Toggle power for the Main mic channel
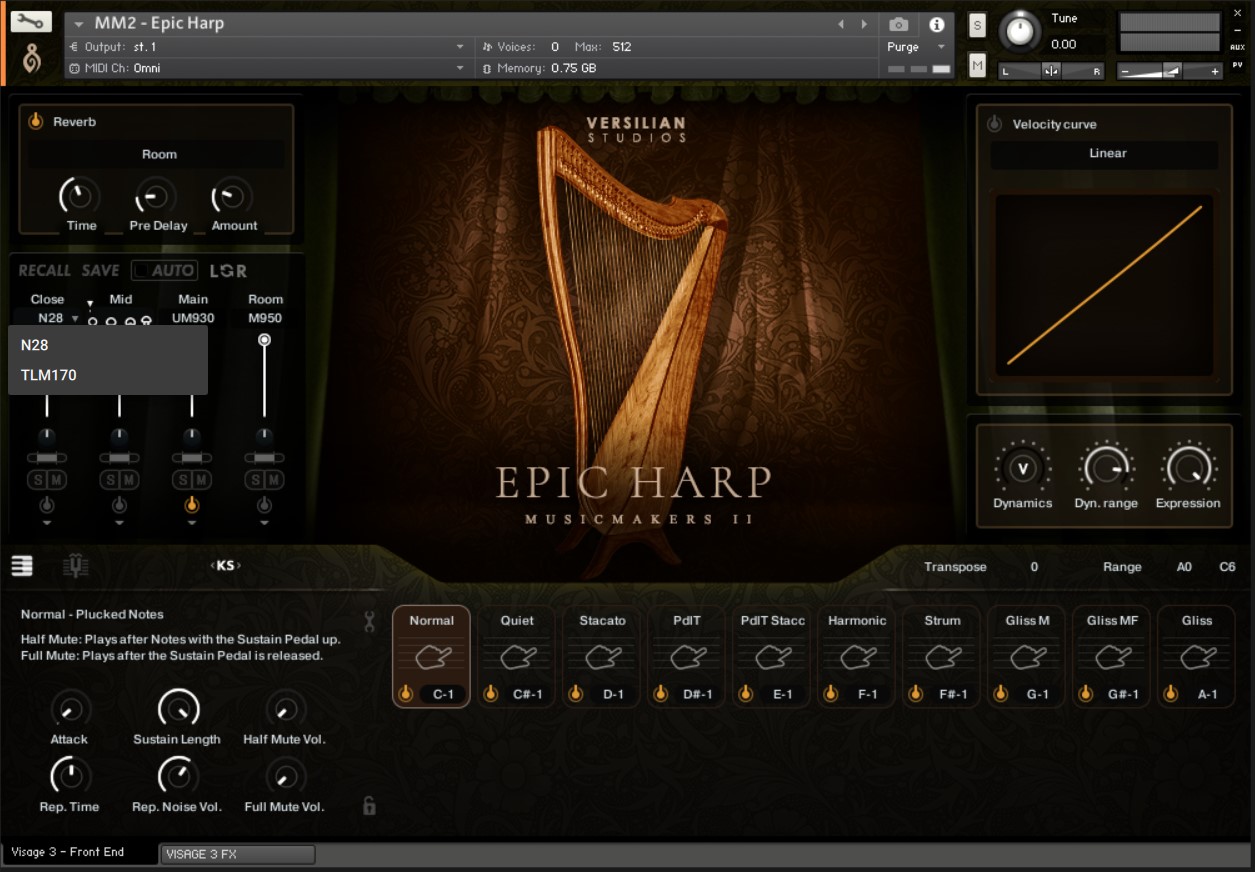The height and width of the screenshot is (872, 1255). coord(191,505)
